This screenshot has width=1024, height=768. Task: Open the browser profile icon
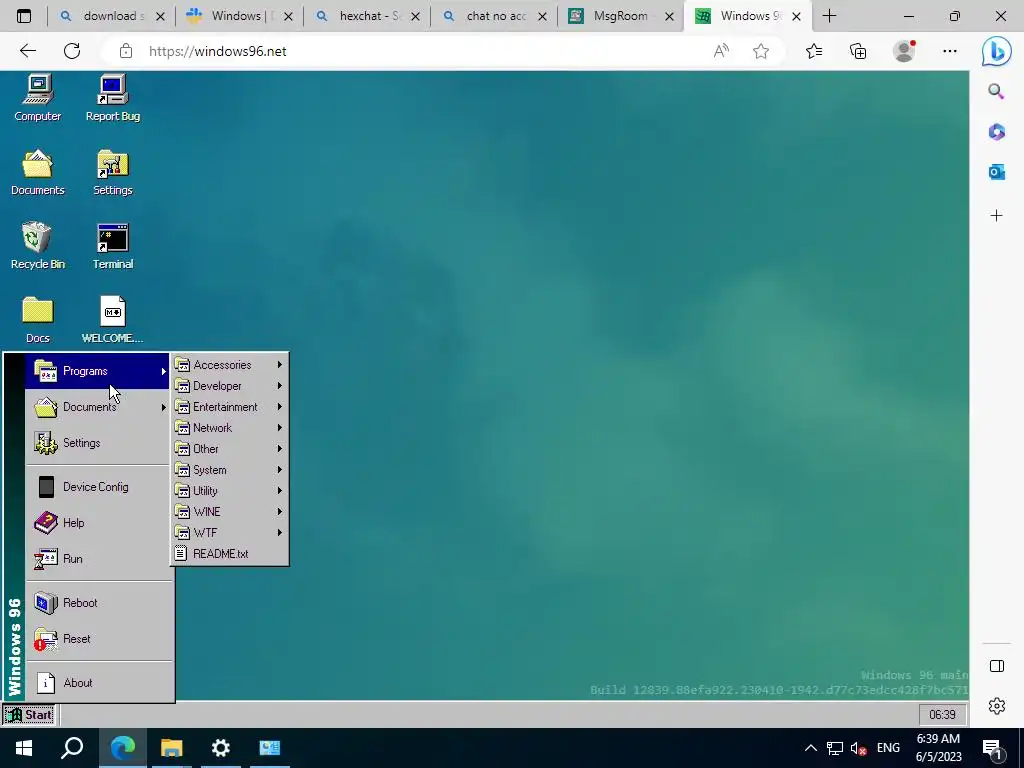904,51
